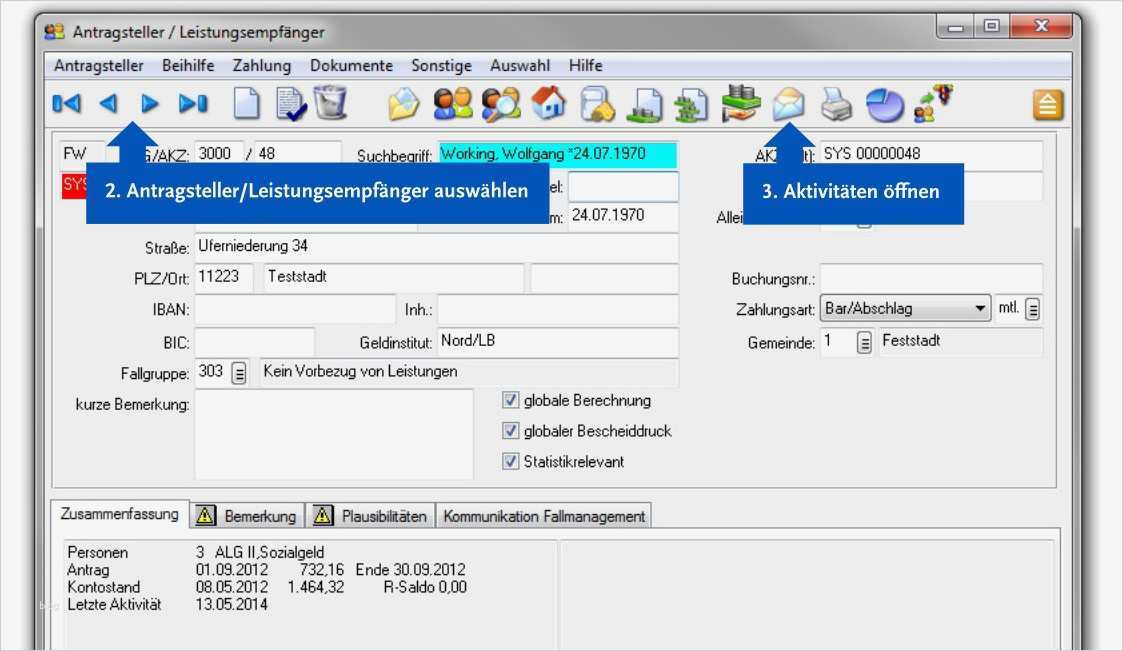Click the open folder icon
This screenshot has width=1123, height=651.
[x=404, y=105]
